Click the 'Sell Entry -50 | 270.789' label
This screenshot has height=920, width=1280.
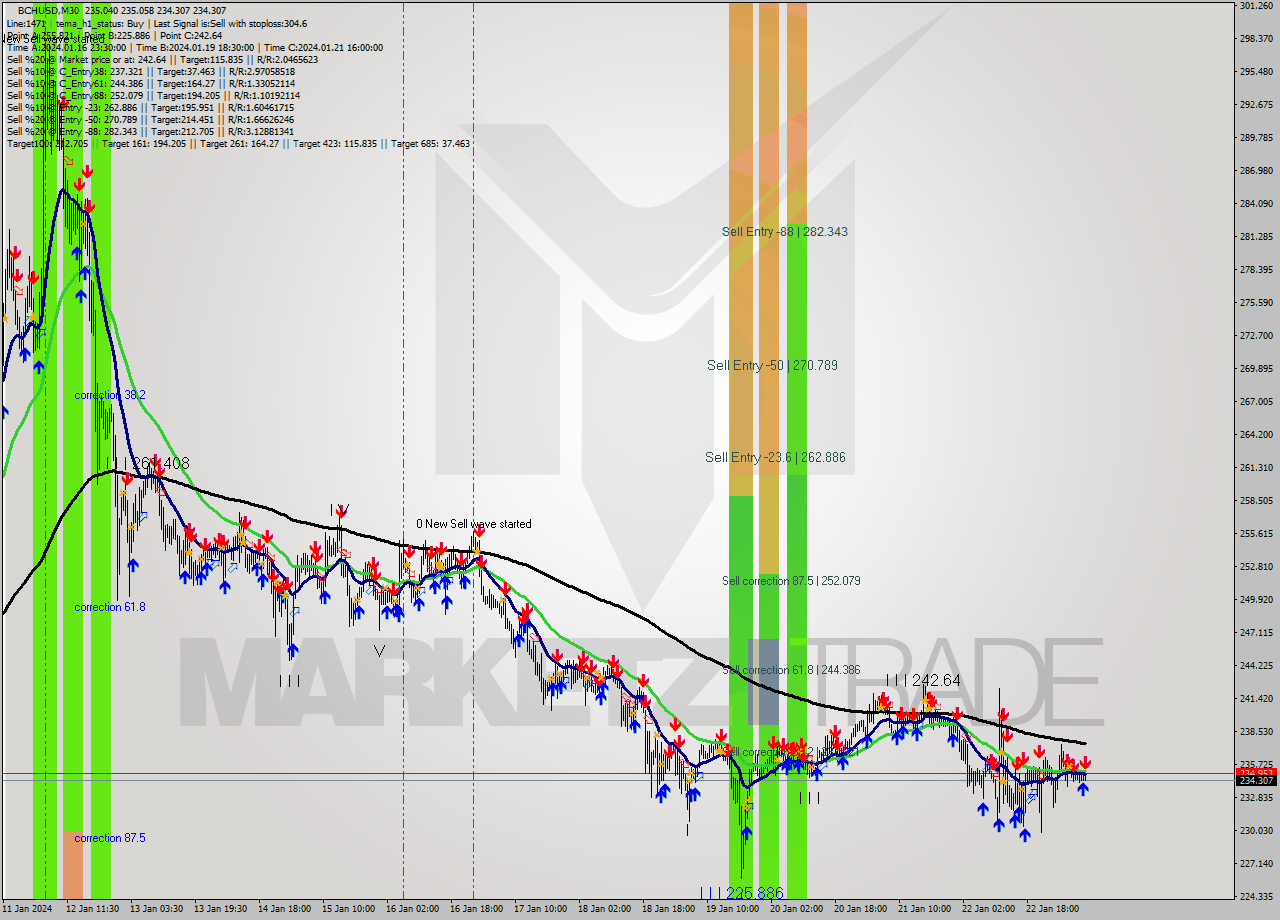pos(772,366)
